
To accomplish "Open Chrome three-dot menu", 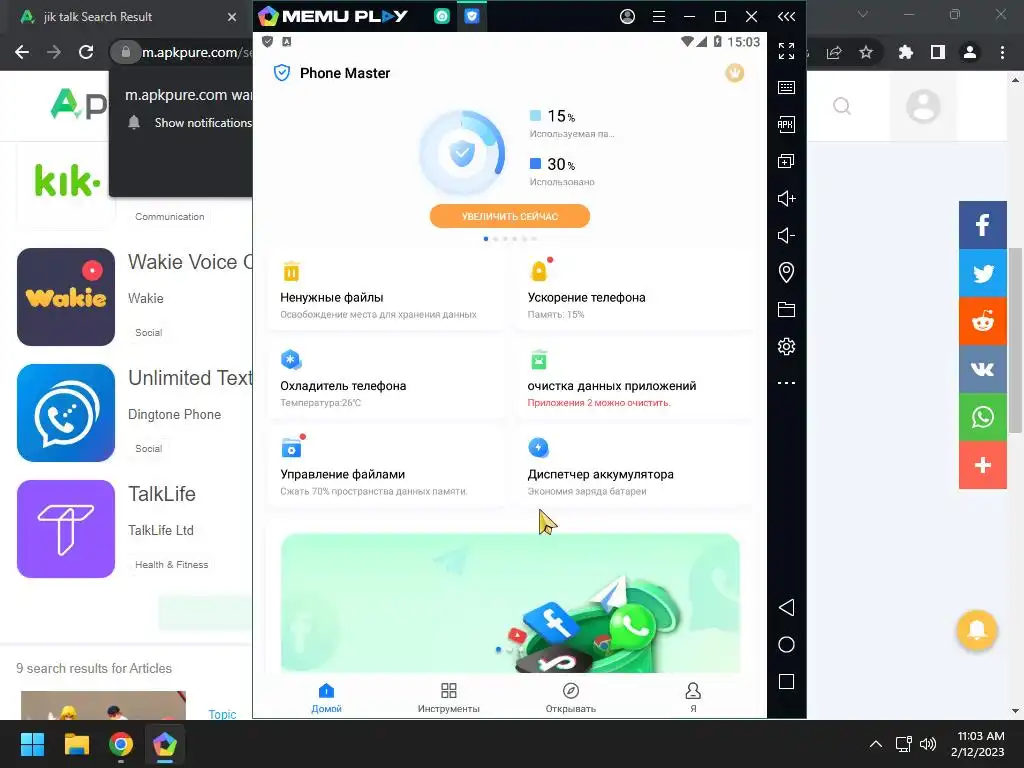I will click(x=1002, y=52).
